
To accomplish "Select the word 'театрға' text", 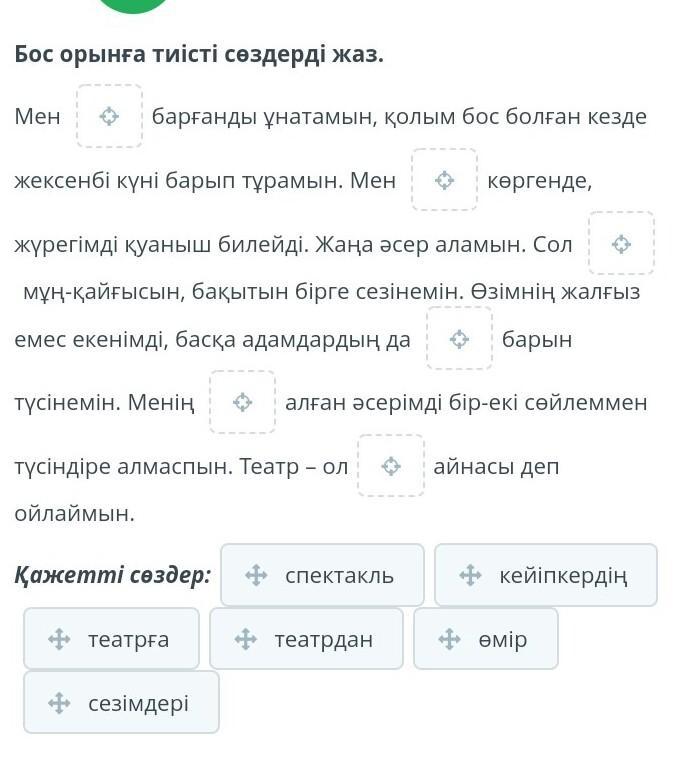I will click(128, 639).
